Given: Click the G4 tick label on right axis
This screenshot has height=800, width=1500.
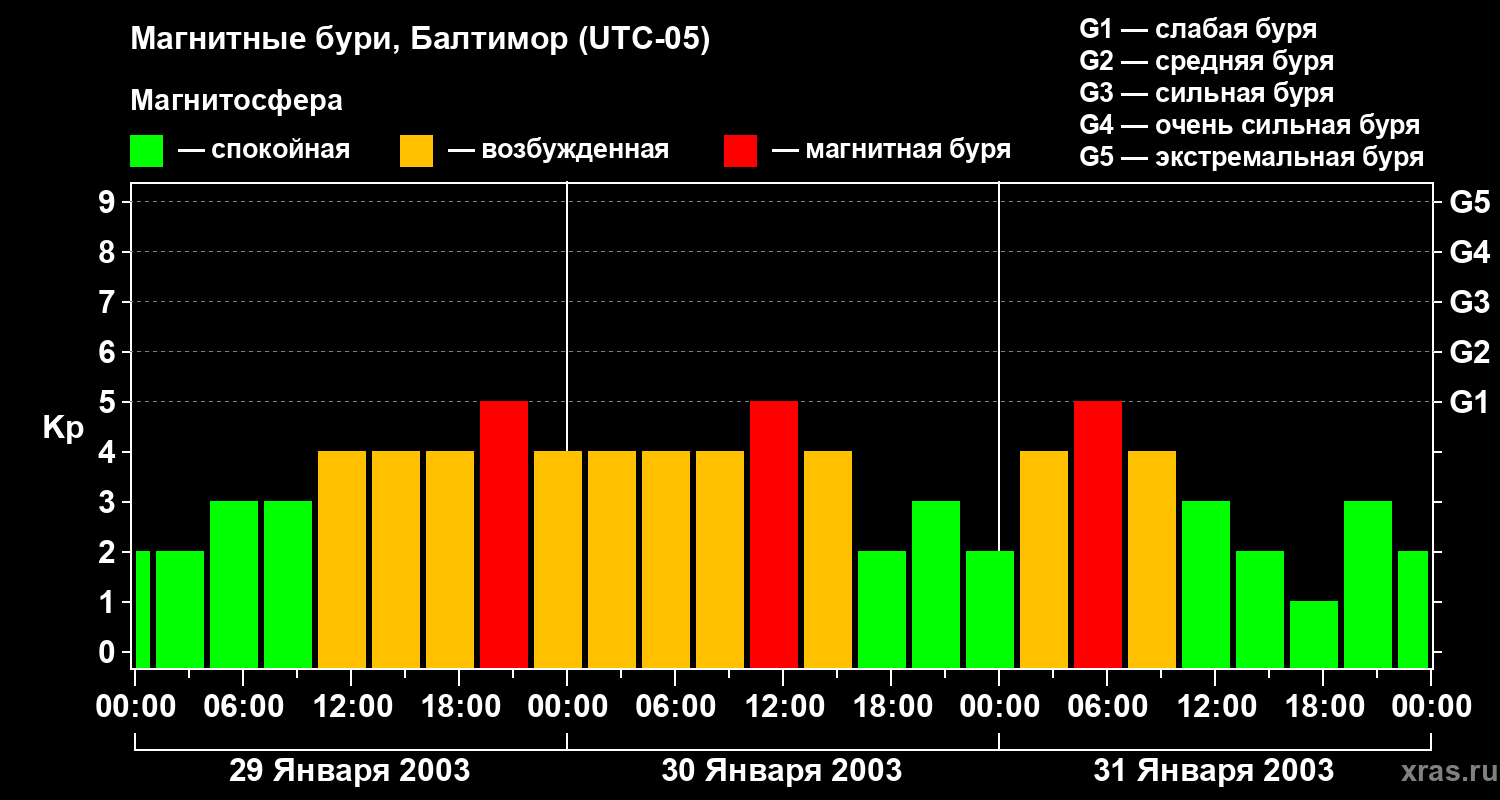Looking at the screenshot, I should [x=1469, y=252].
